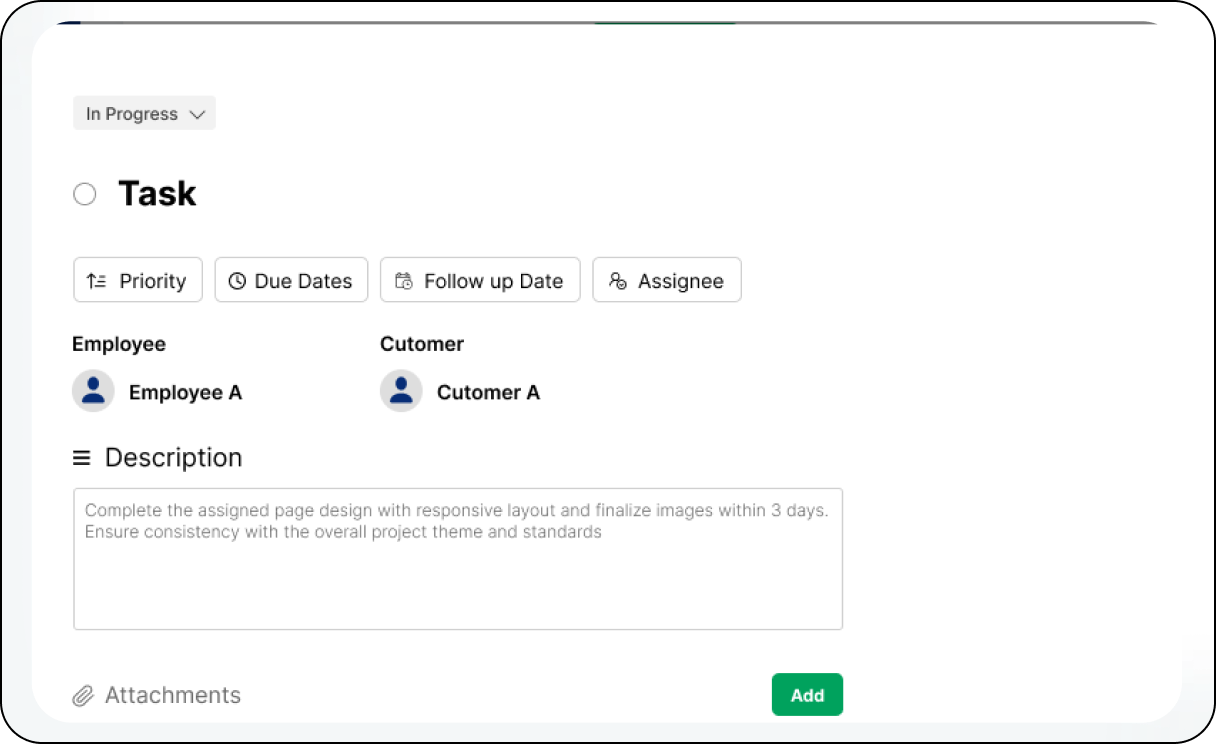Viewport: 1216px width, 744px height.
Task: Open the Employee A name link
Action: pos(185,393)
